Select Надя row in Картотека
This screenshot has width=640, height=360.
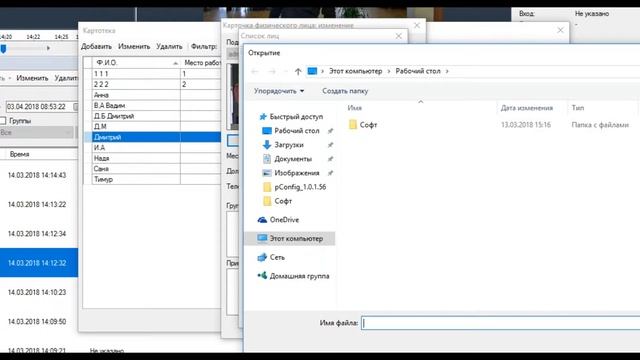(156, 158)
